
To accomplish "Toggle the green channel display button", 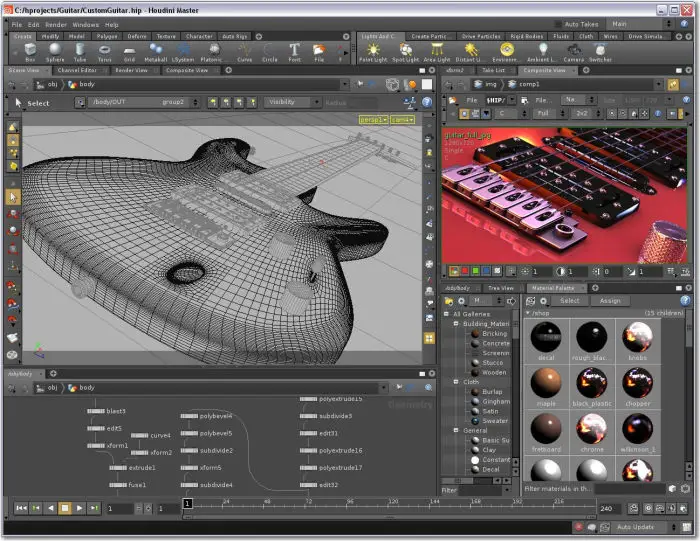I will [475, 270].
